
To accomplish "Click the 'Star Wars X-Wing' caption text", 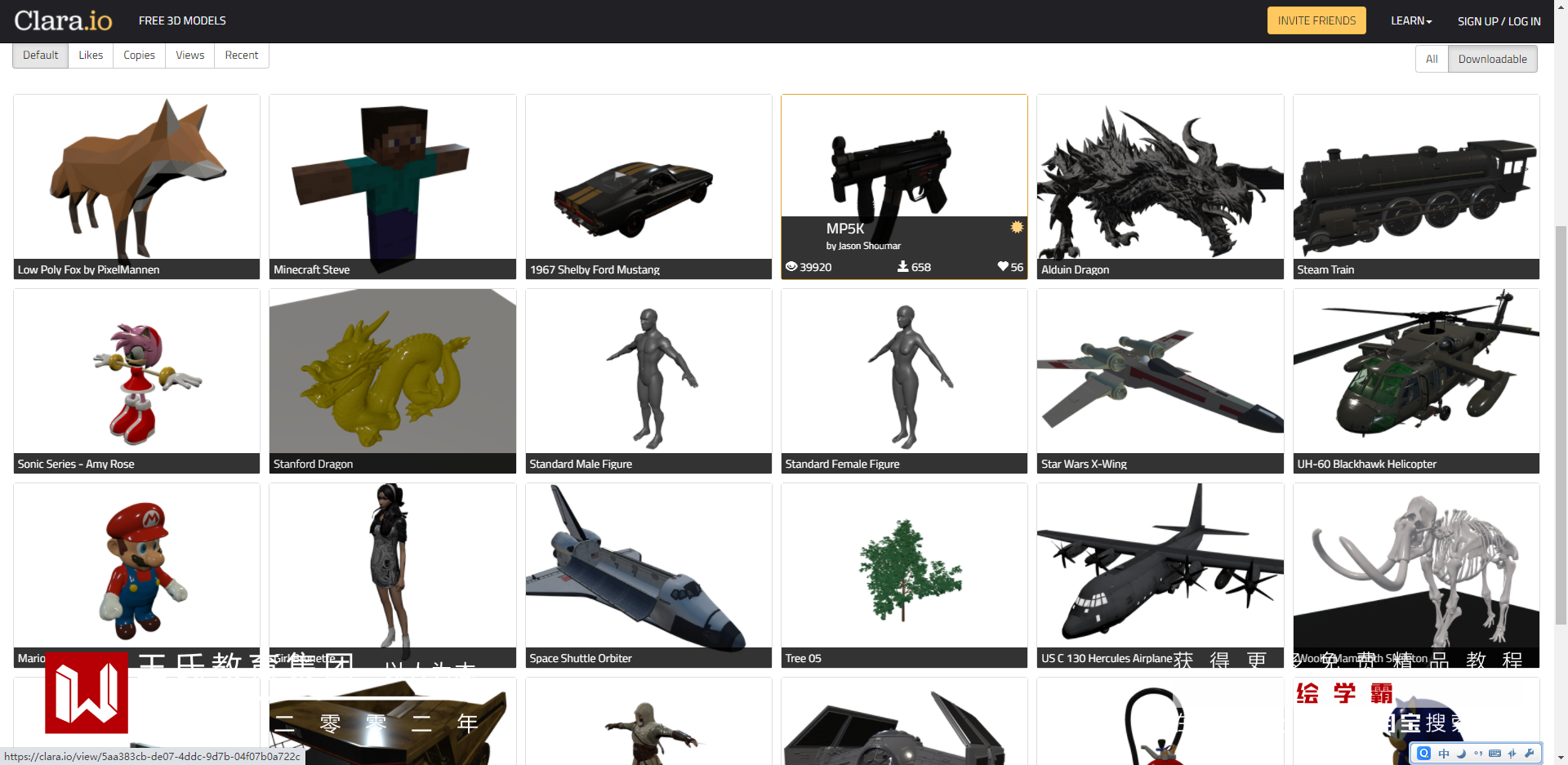I will [x=1084, y=464].
